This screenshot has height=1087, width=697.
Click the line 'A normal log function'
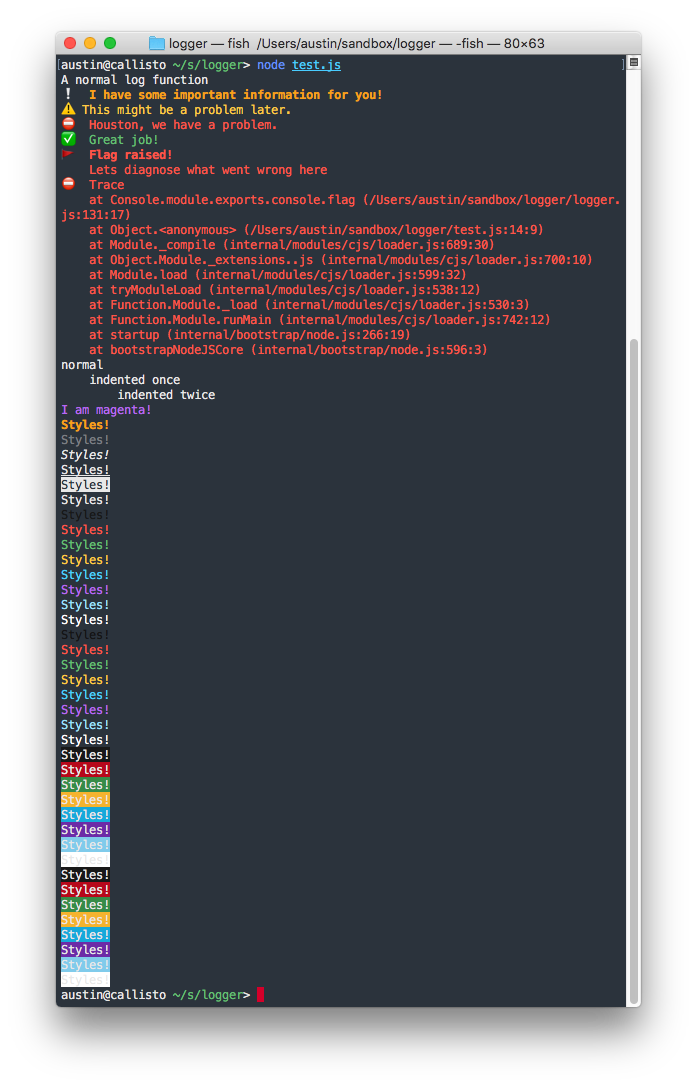coord(135,80)
